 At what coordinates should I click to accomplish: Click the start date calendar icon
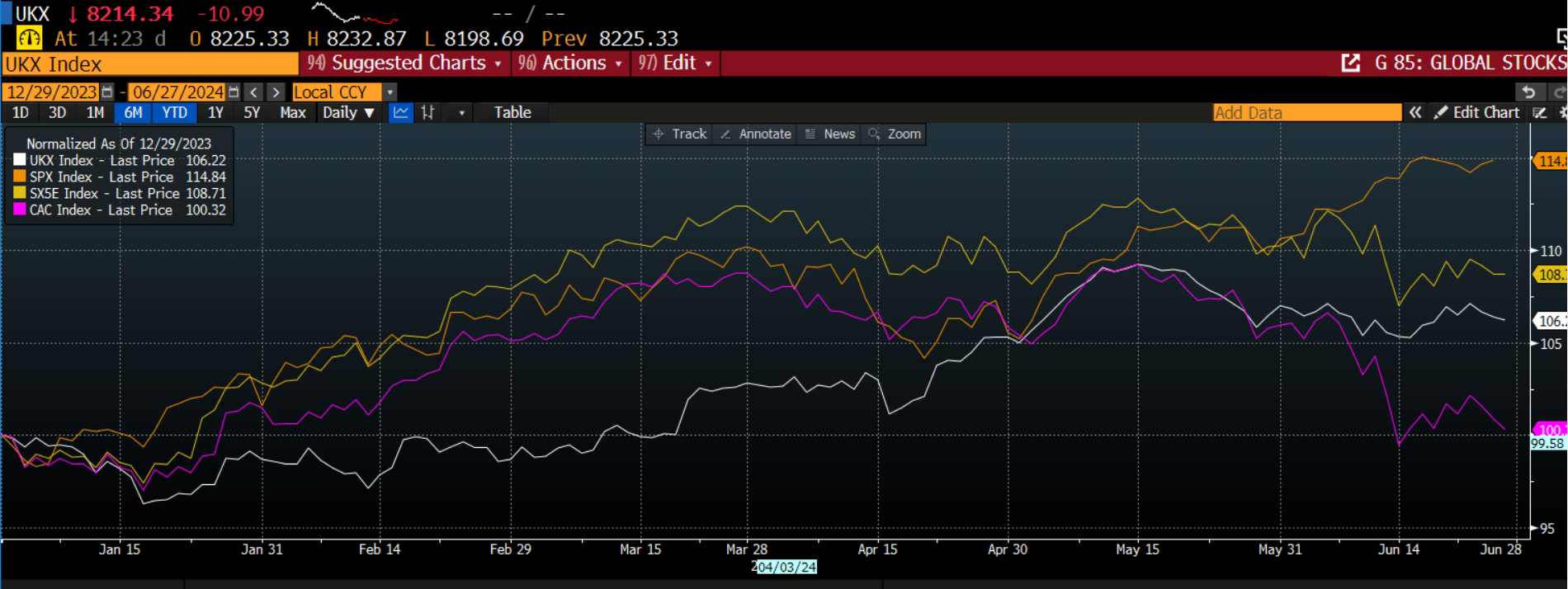pos(107,92)
